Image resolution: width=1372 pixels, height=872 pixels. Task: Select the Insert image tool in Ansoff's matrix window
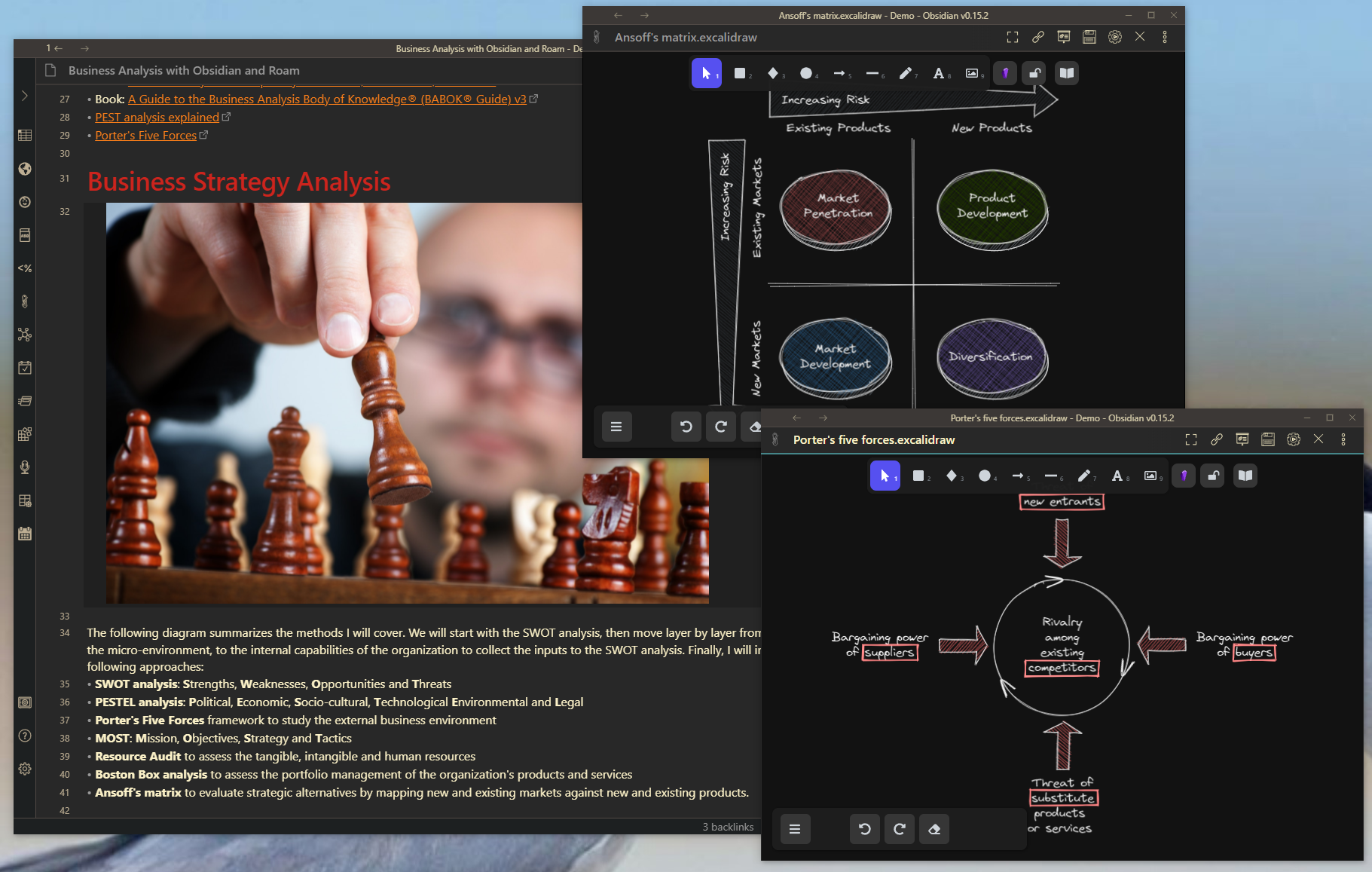pyautogui.click(x=972, y=73)
